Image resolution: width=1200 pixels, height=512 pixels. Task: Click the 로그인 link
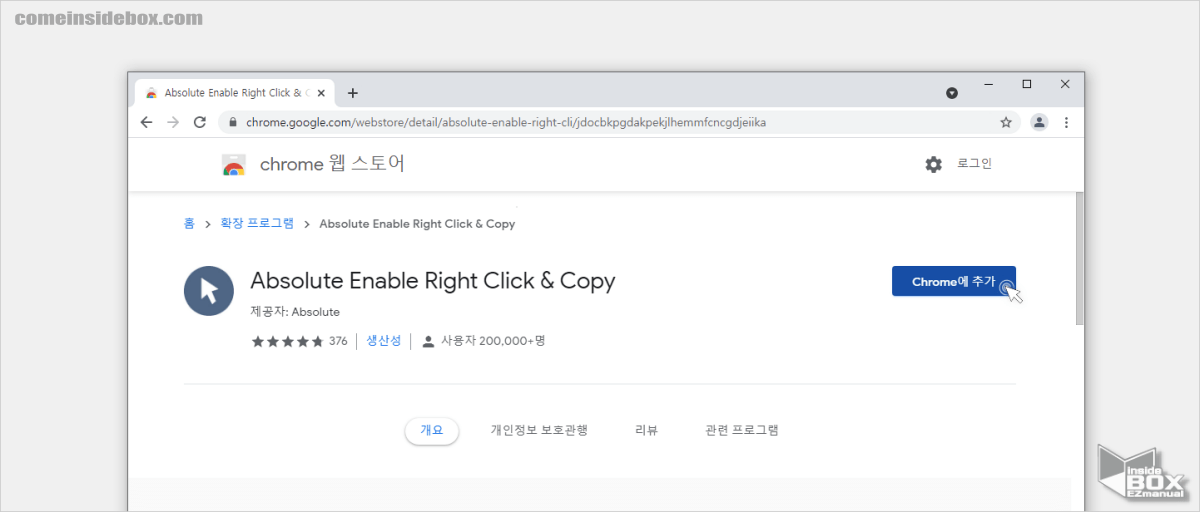tap(974, 163)
